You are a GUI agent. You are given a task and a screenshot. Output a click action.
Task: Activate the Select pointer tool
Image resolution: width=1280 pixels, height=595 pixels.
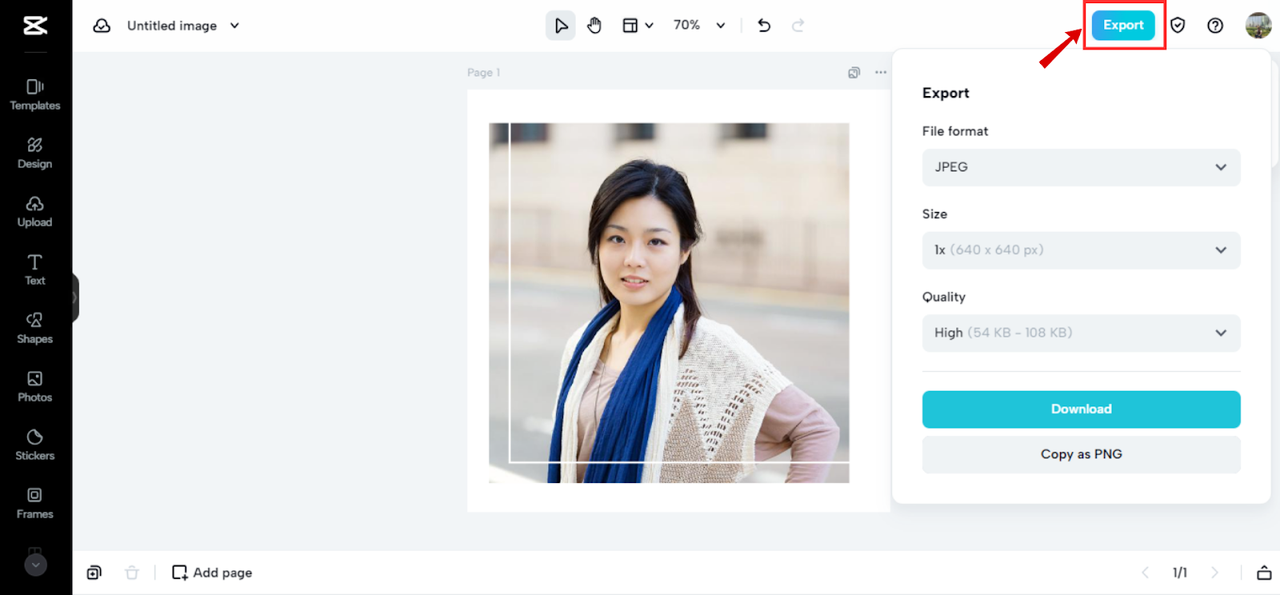click(x=561, y=26)
